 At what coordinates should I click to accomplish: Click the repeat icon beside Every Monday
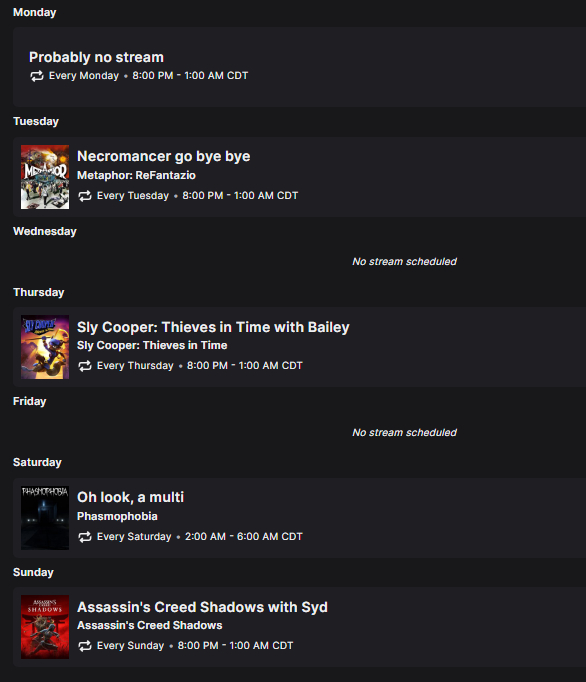point(37,76)
